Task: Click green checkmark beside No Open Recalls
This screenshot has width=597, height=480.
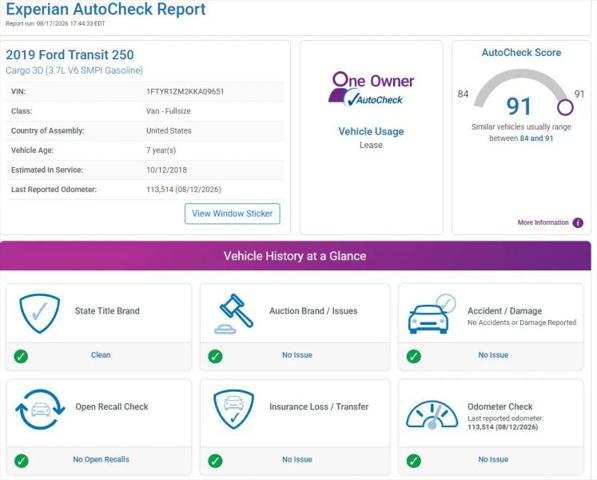Action: 21,461
